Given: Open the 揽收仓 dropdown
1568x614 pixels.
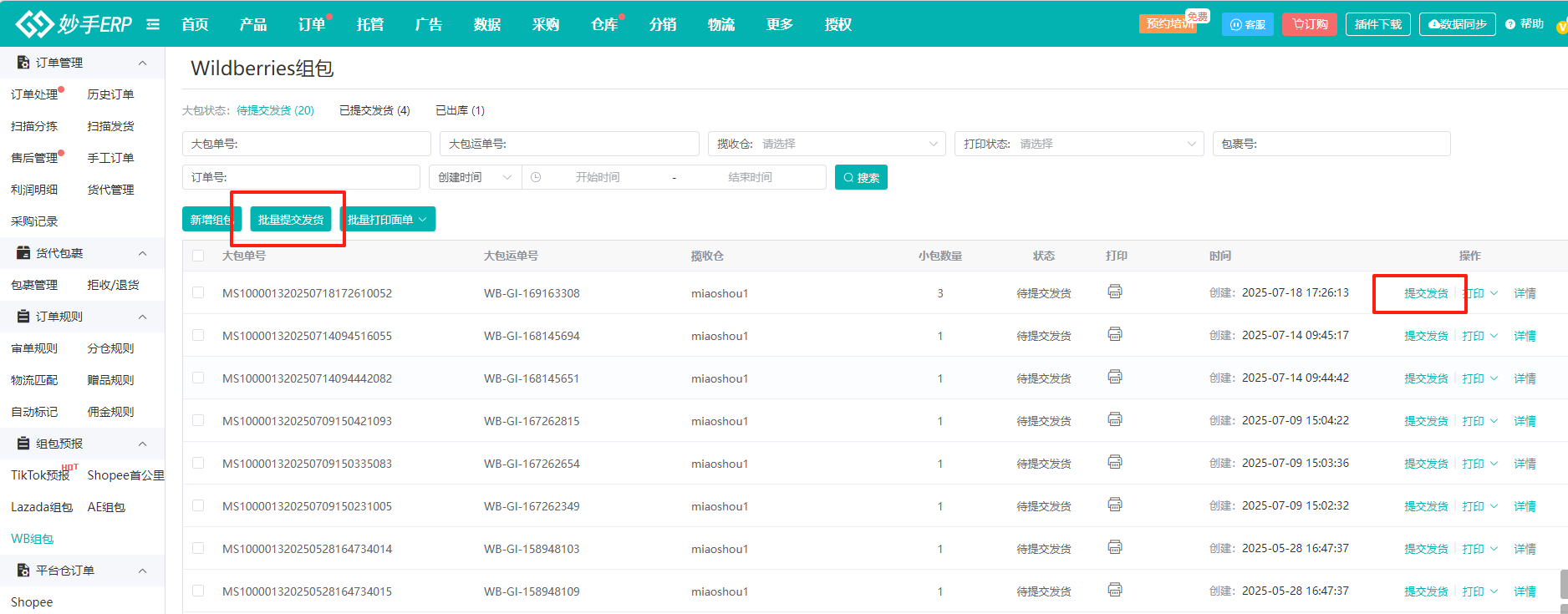Looking at the screenshot, I should tap(826, 144).
